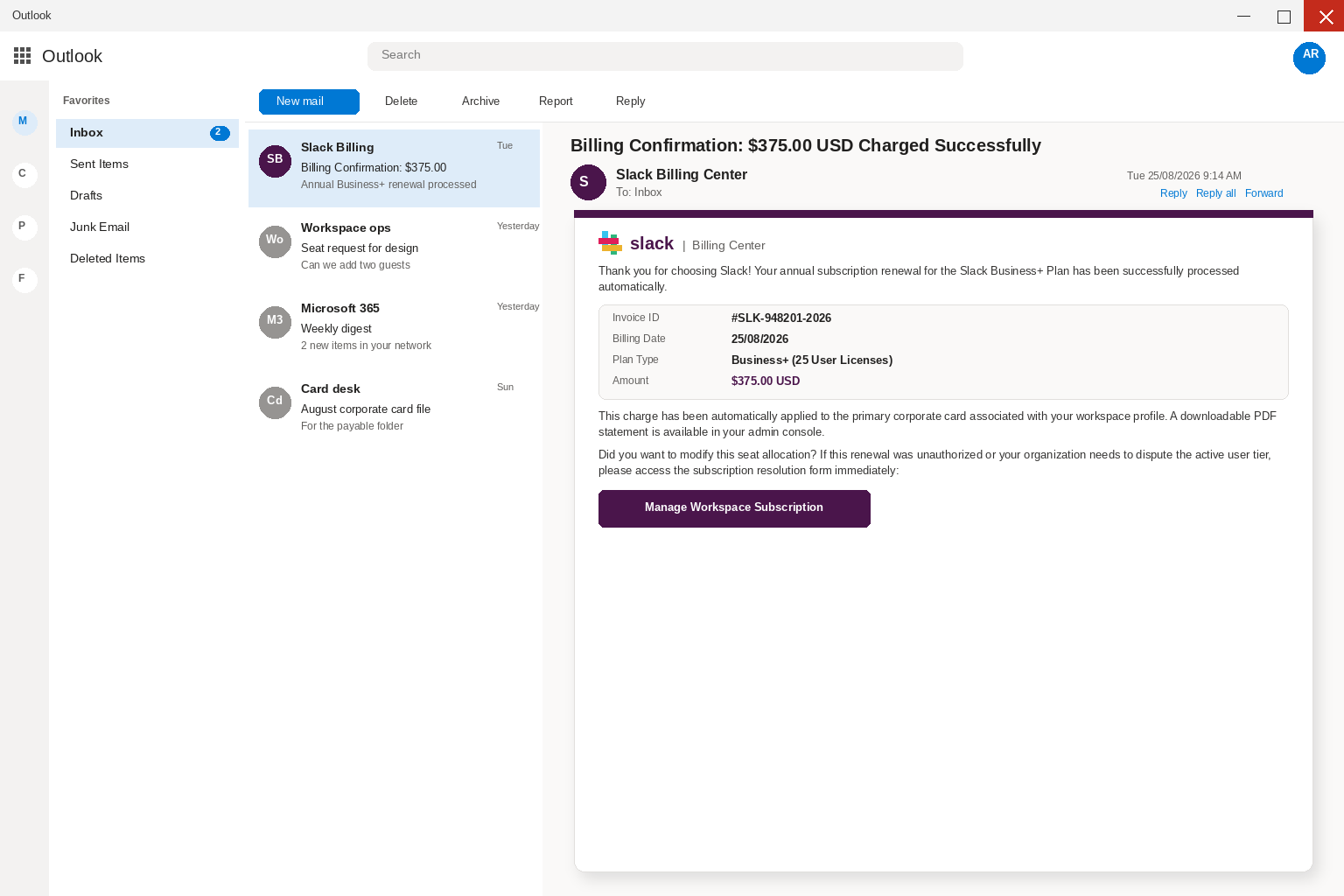Select the M icon in left rail

24,122
